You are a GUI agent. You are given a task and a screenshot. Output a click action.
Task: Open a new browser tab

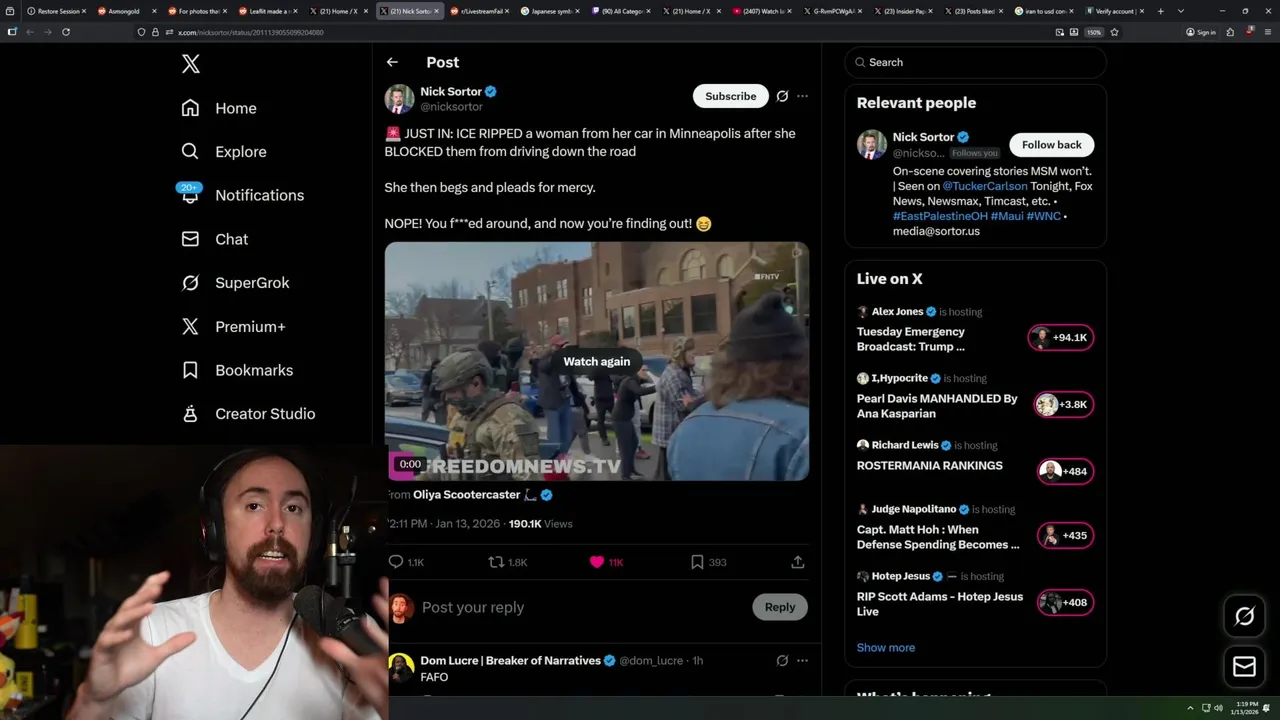tap(1160, 11)
